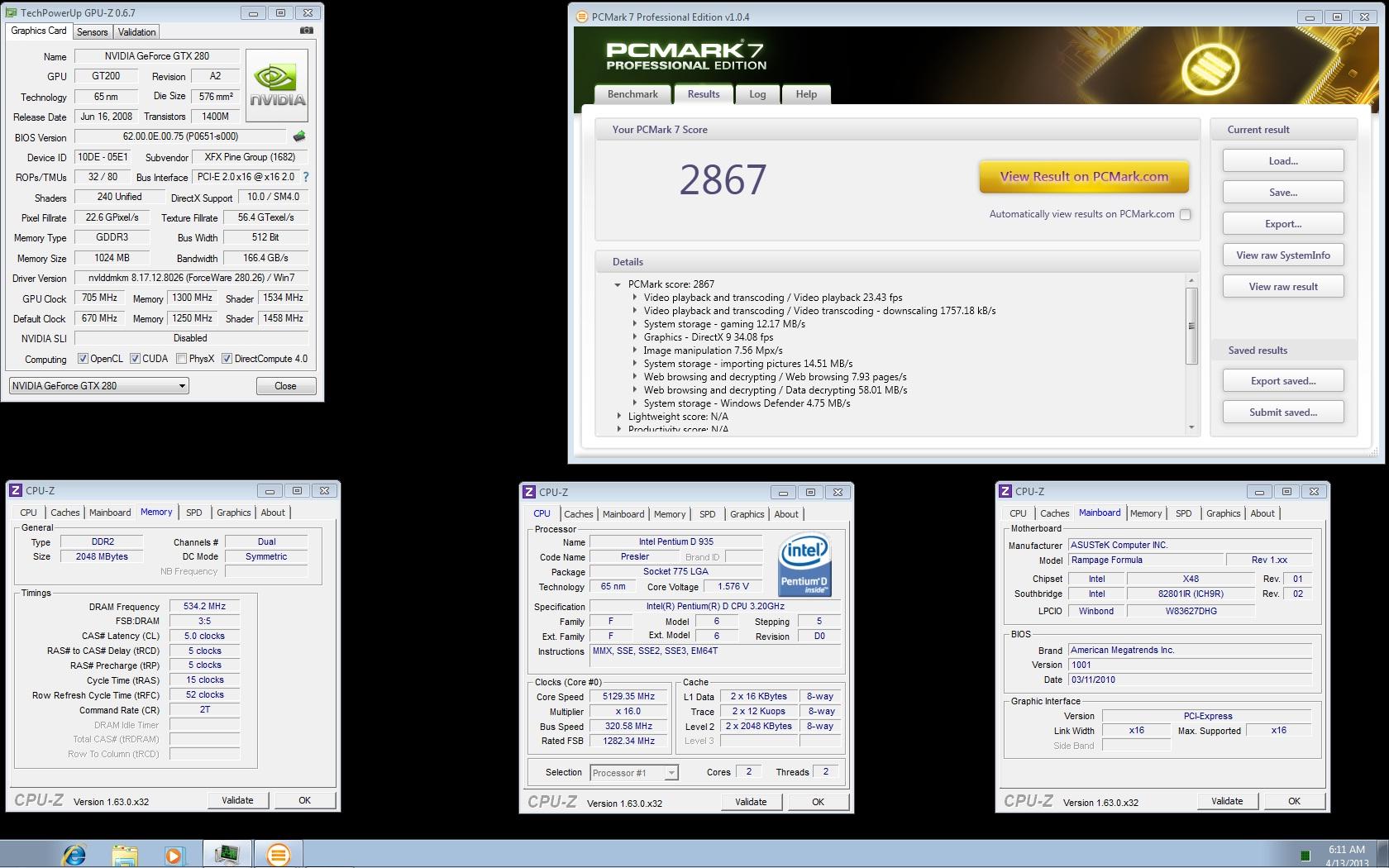Click the BIOS save chip icon in GPU-Z
The height and width of the screenshot is (868, 1389).
tap(299, 136)
